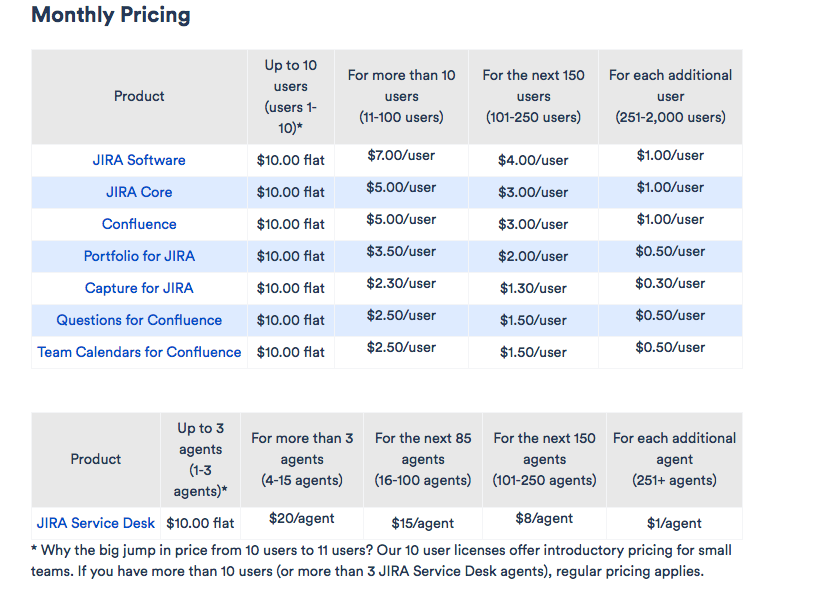Select the Portfolio for JIRA link
Screen dimensions: 815x595
(139, 256)
